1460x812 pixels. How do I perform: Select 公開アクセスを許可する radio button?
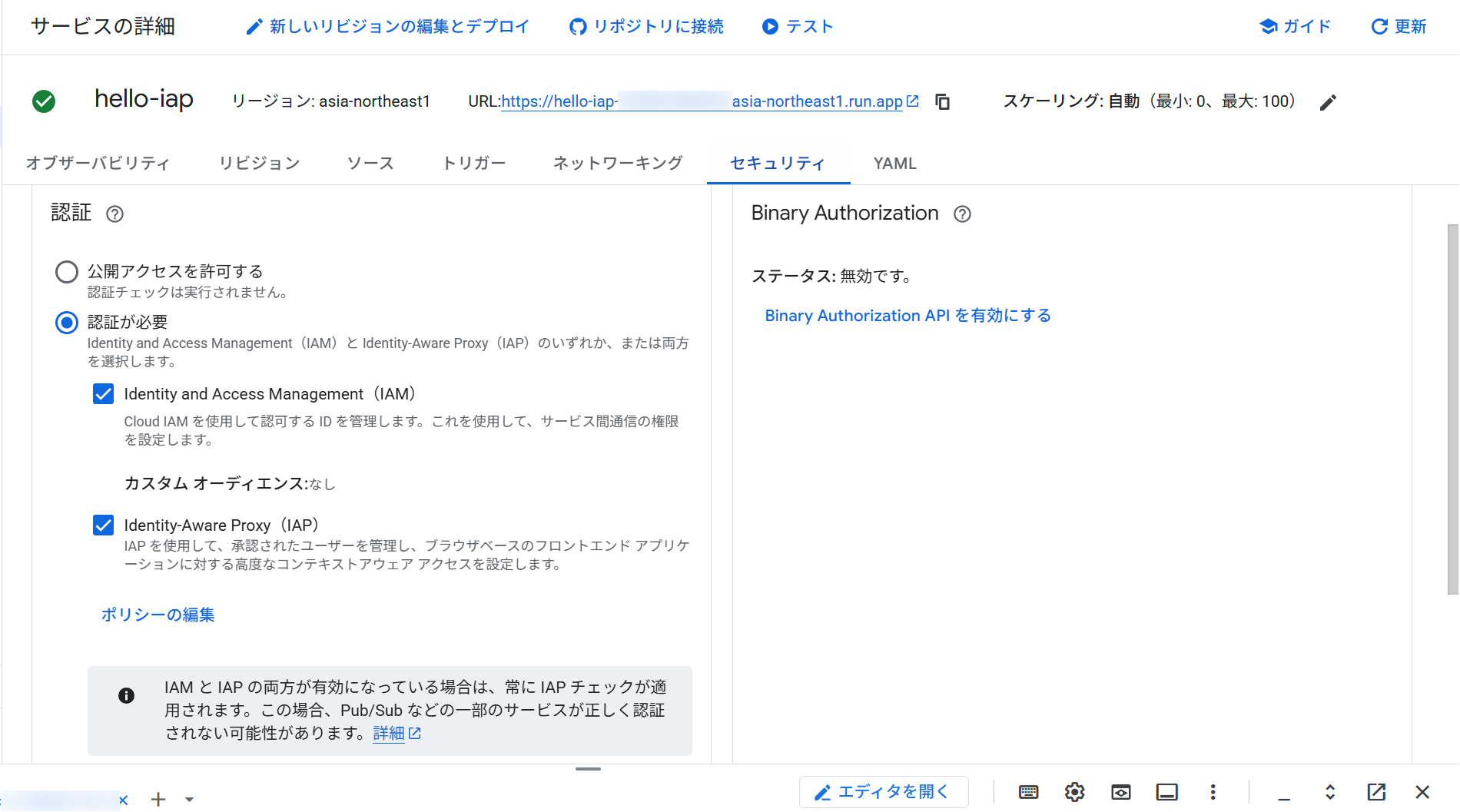pyautogui.click(x=67, y=271)
